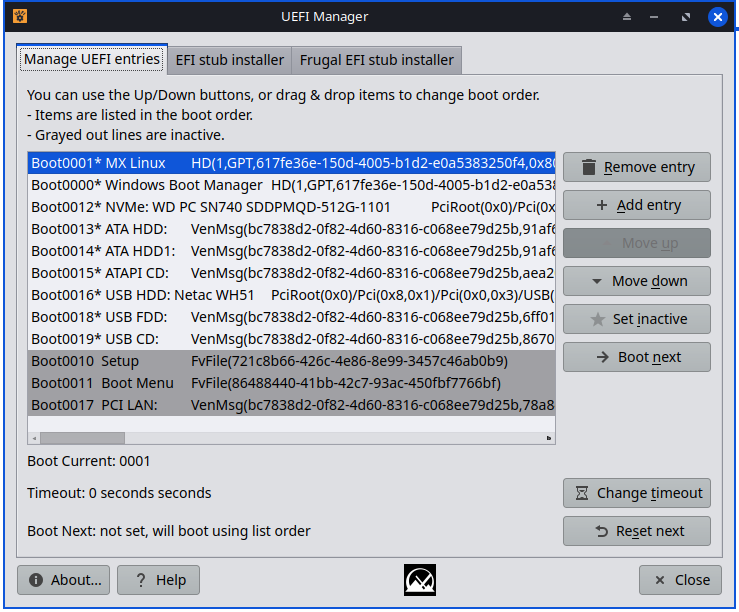Select the Boot0014 ATA HDD1 entry
739x612 pixels.
291,251
